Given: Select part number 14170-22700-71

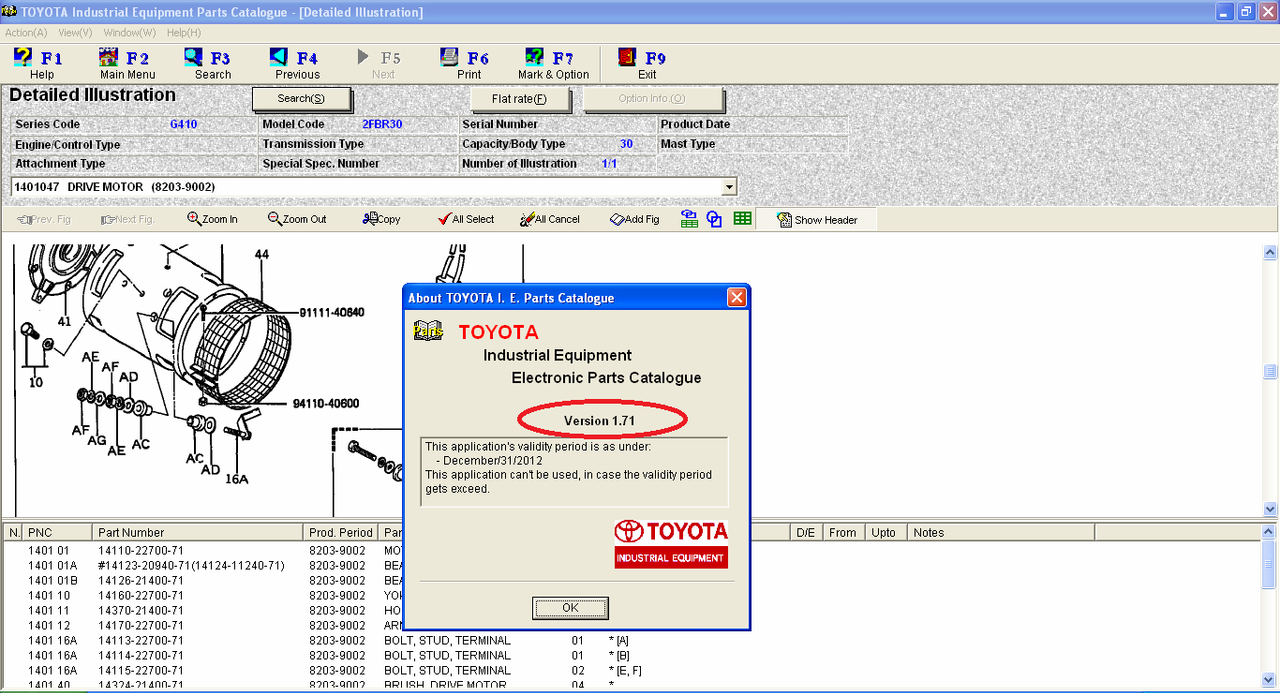Looking at the screenshot, I should (x=141, y=625).
